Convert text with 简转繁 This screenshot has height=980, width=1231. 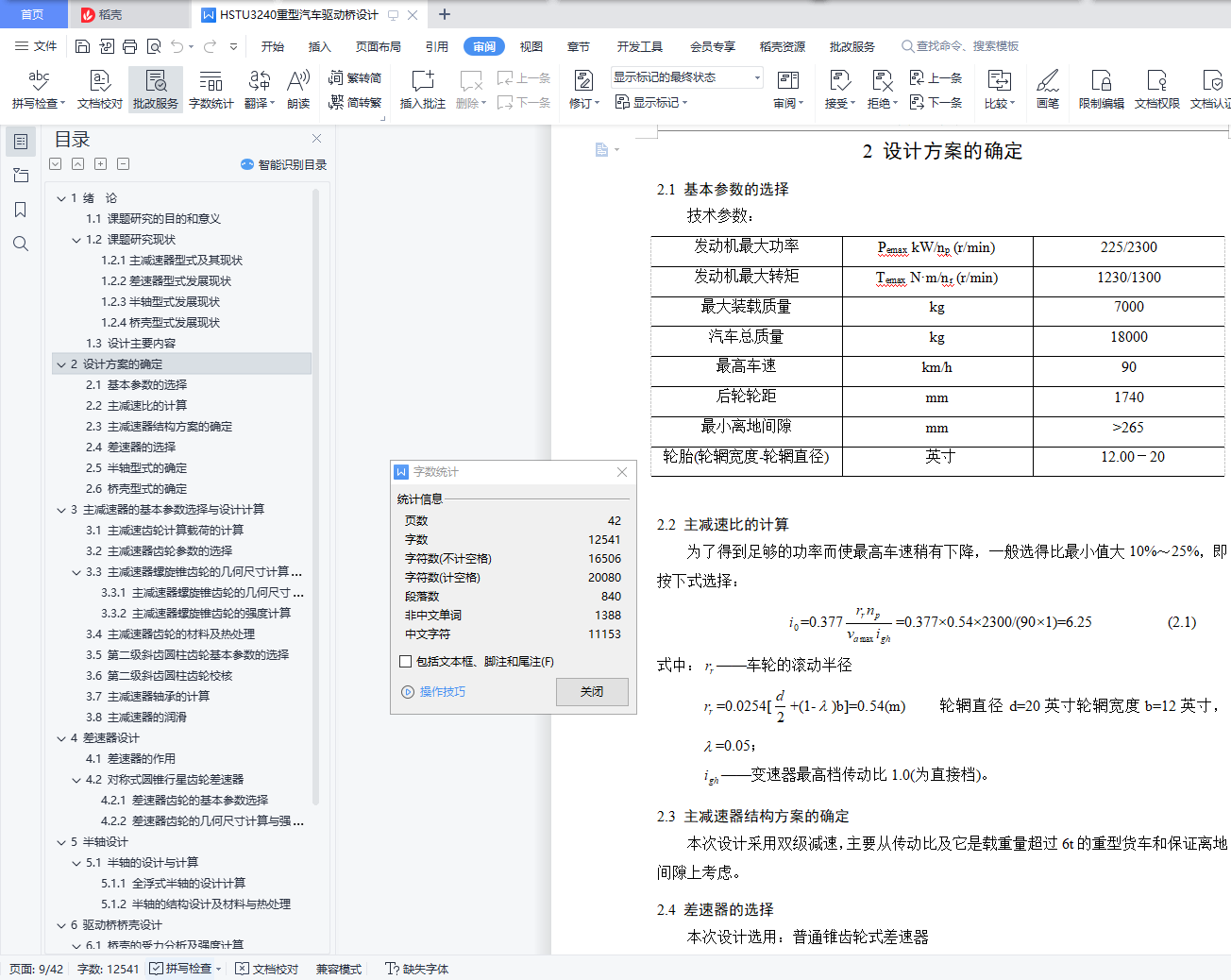[355, 103]
